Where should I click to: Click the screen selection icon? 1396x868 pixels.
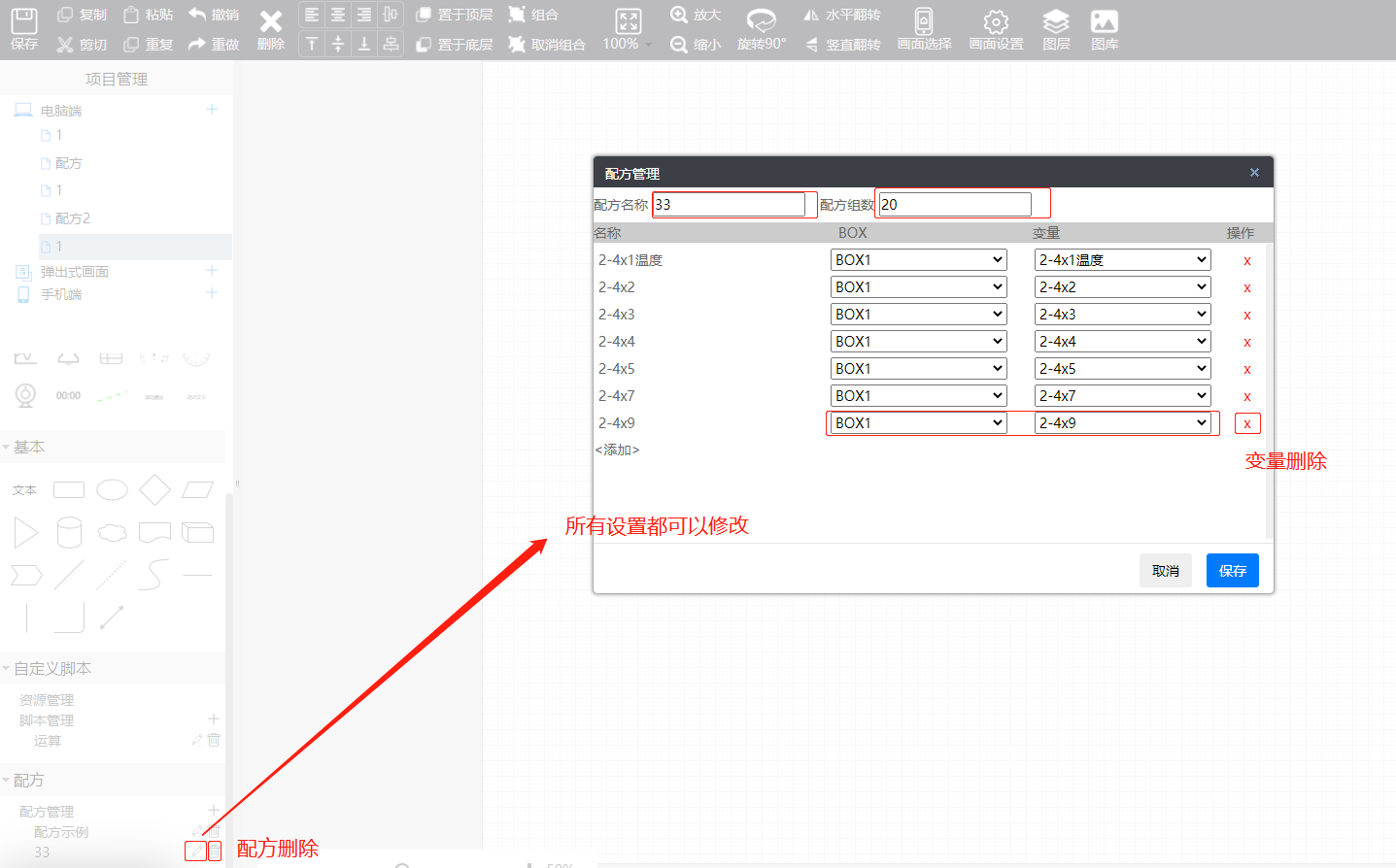[x=924, y=21]
